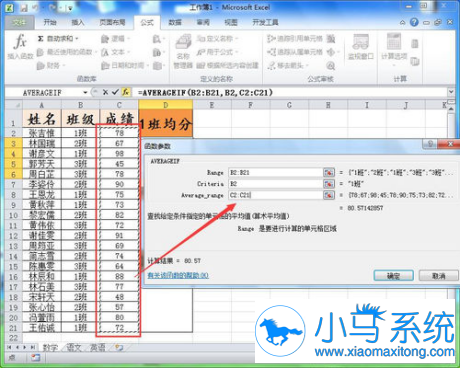Switch to the Data (数据) tab
The image size is (460, 368).
click(175, 22)
